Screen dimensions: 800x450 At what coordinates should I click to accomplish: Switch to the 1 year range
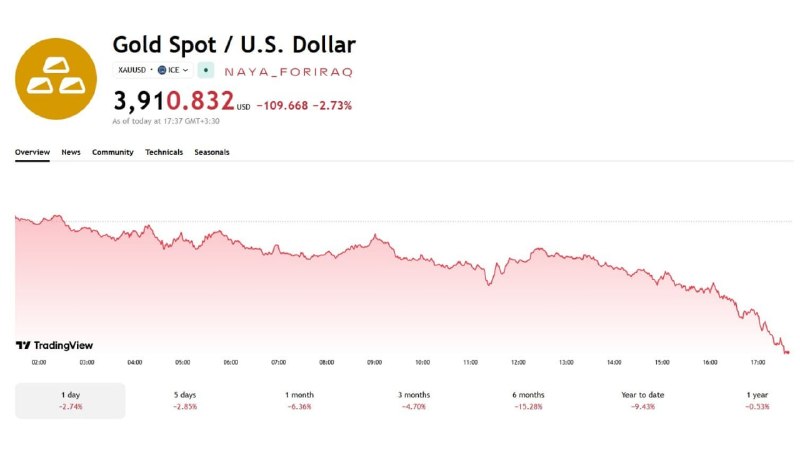(x=757, y=401)
